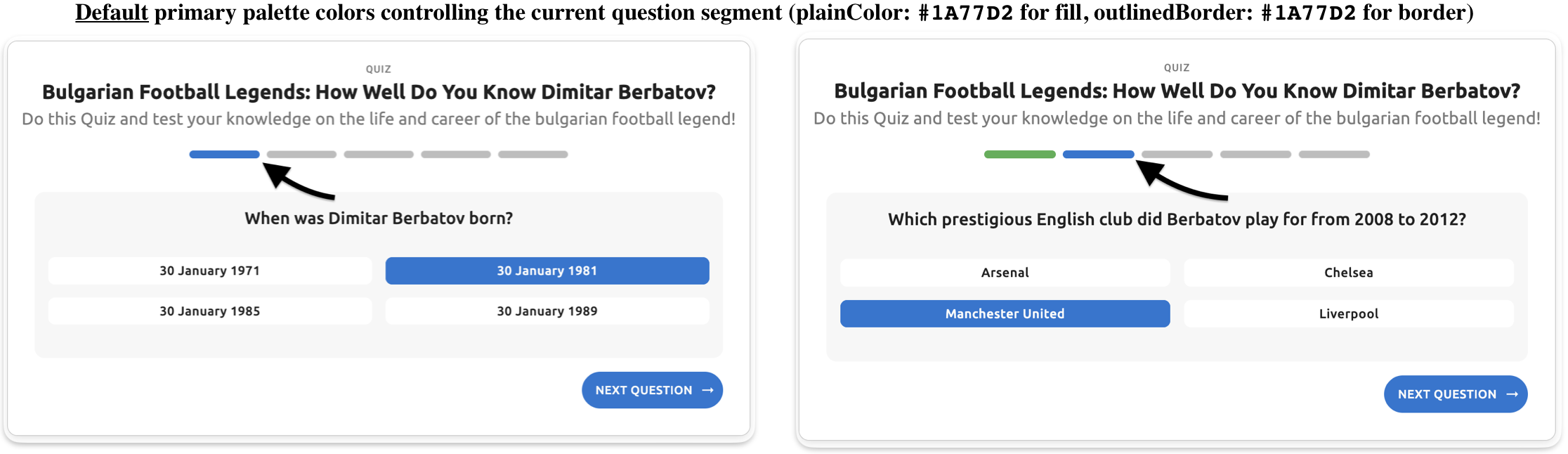1568x454 pixels.
Task: Click the arrow icon in the club quiz's Next Question button
Action: (1512, 394)
